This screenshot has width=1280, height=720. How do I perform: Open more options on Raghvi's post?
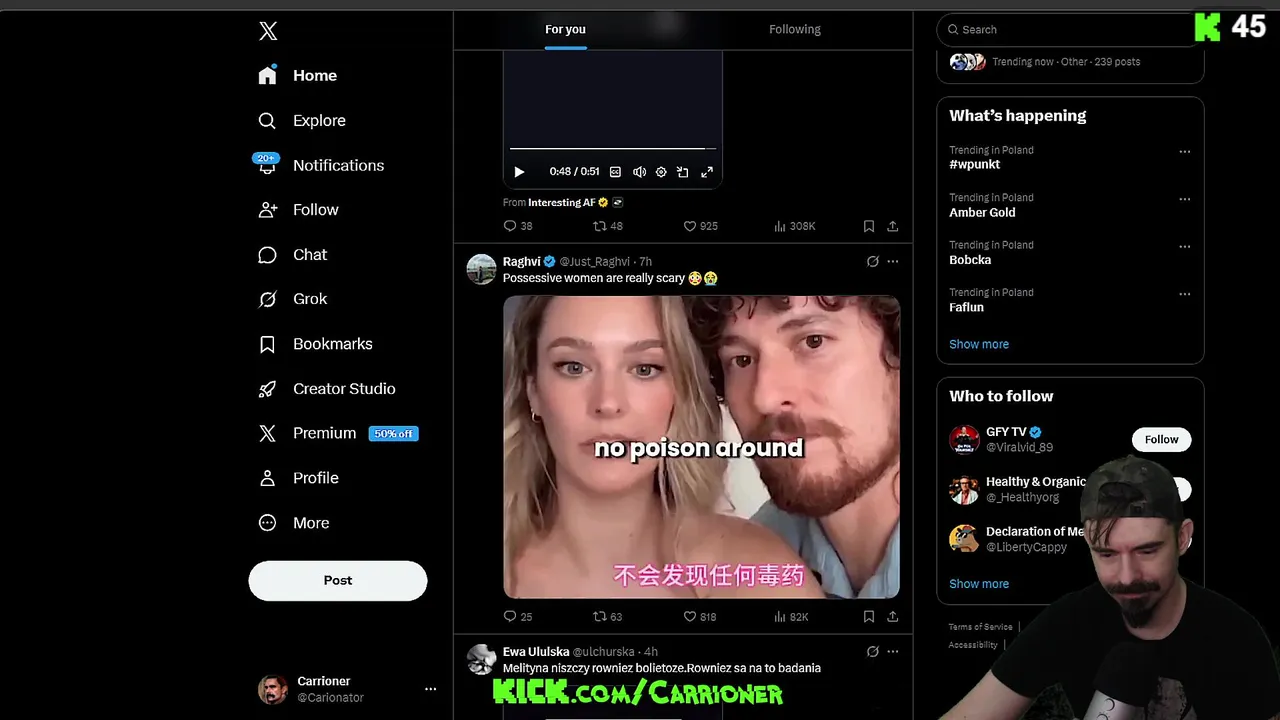click(x=893, y=262)
